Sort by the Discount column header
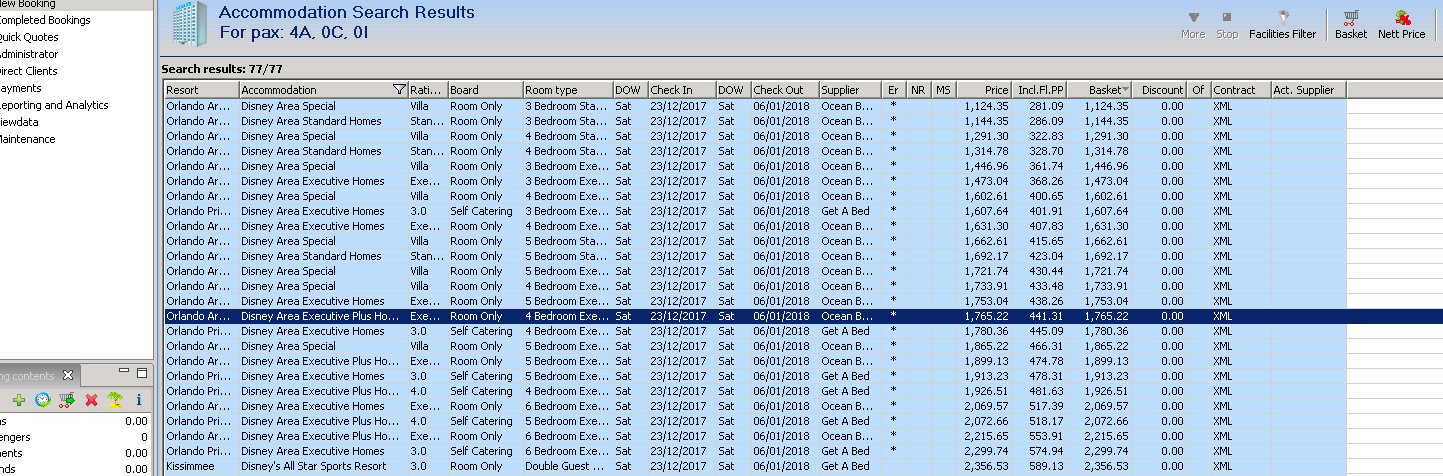This screenshot has height=476, width=1443. [1160, 90]
